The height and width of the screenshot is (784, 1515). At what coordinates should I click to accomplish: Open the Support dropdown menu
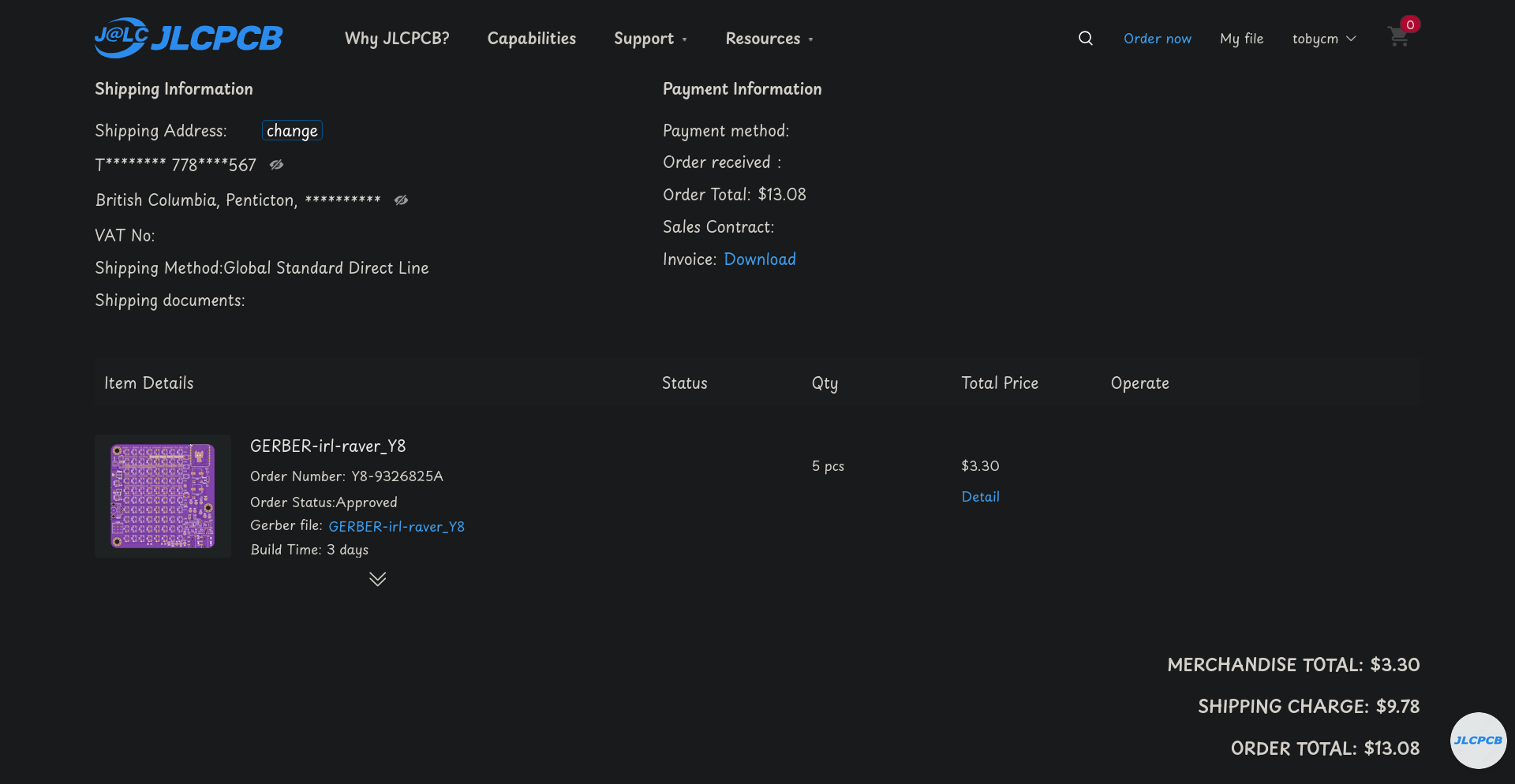[651, 39]
